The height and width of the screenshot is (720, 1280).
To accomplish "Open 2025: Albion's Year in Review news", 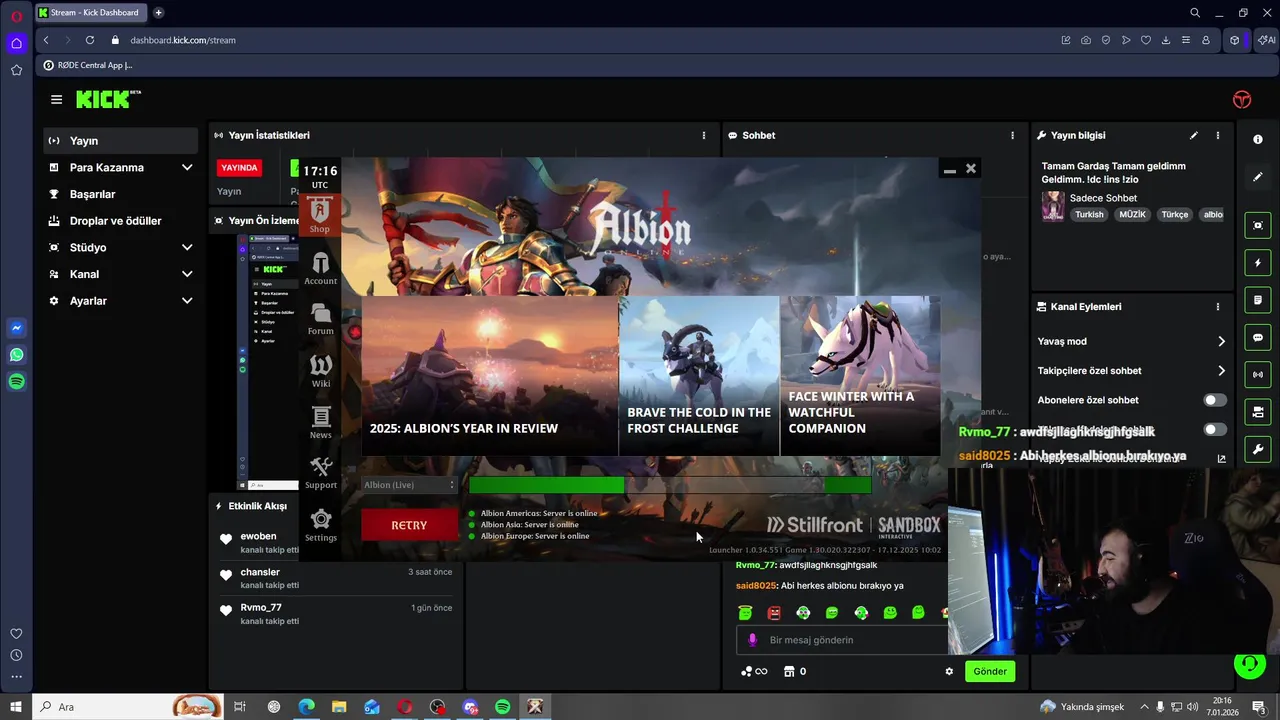I will tap(490, 376).
